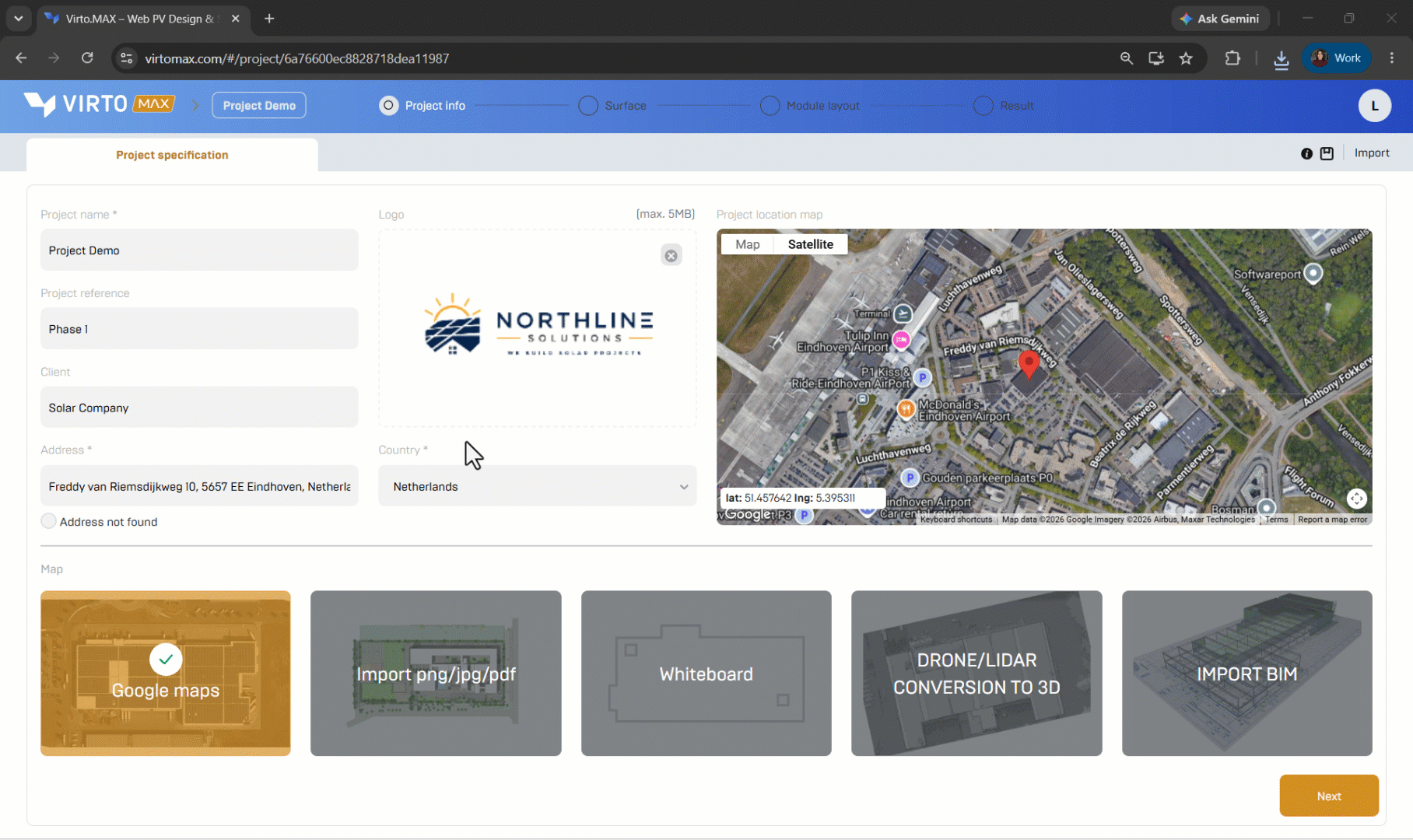The image size is (1413, 840).
Task: Open the user avatar L menu
Action: pyautogui.click(x=1374, y=106)
